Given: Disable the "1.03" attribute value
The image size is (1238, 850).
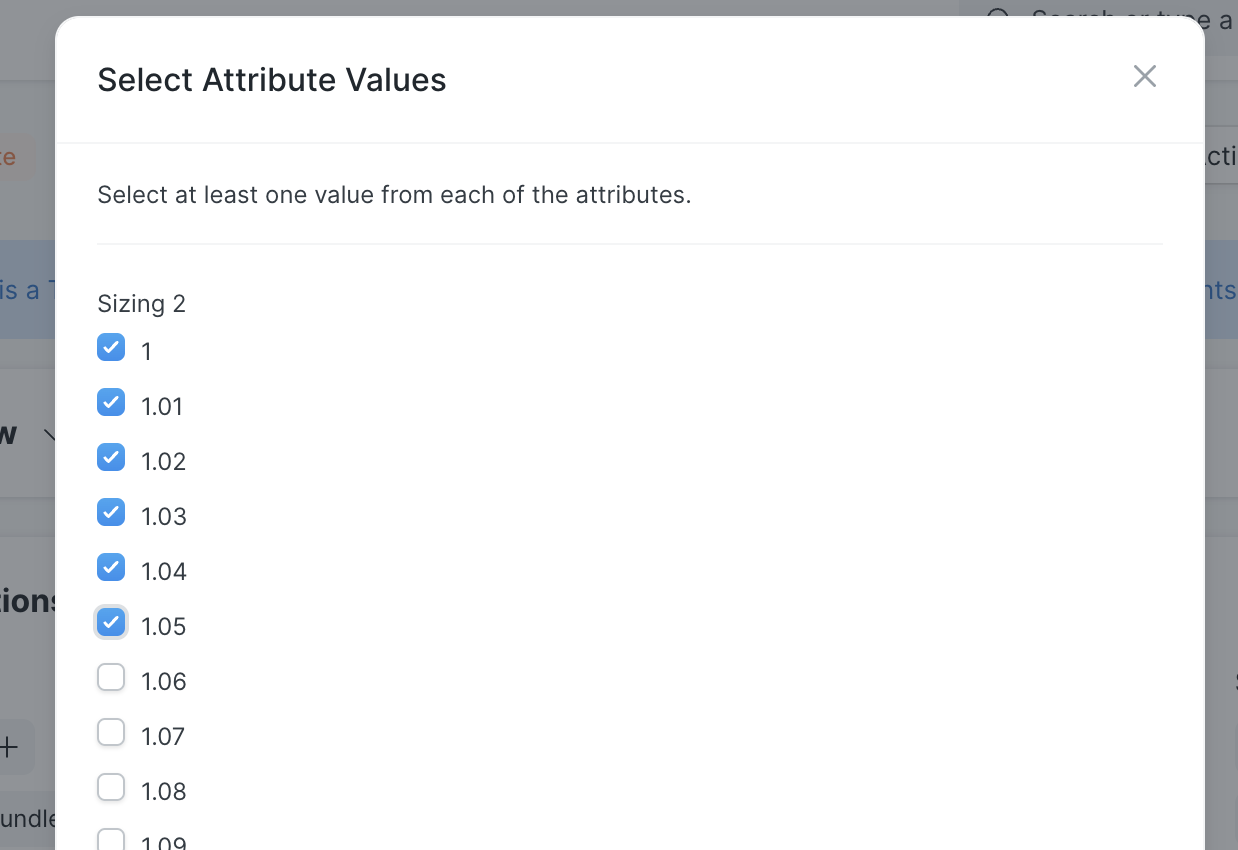Looking at the screenshot, I should coord(111,512).
